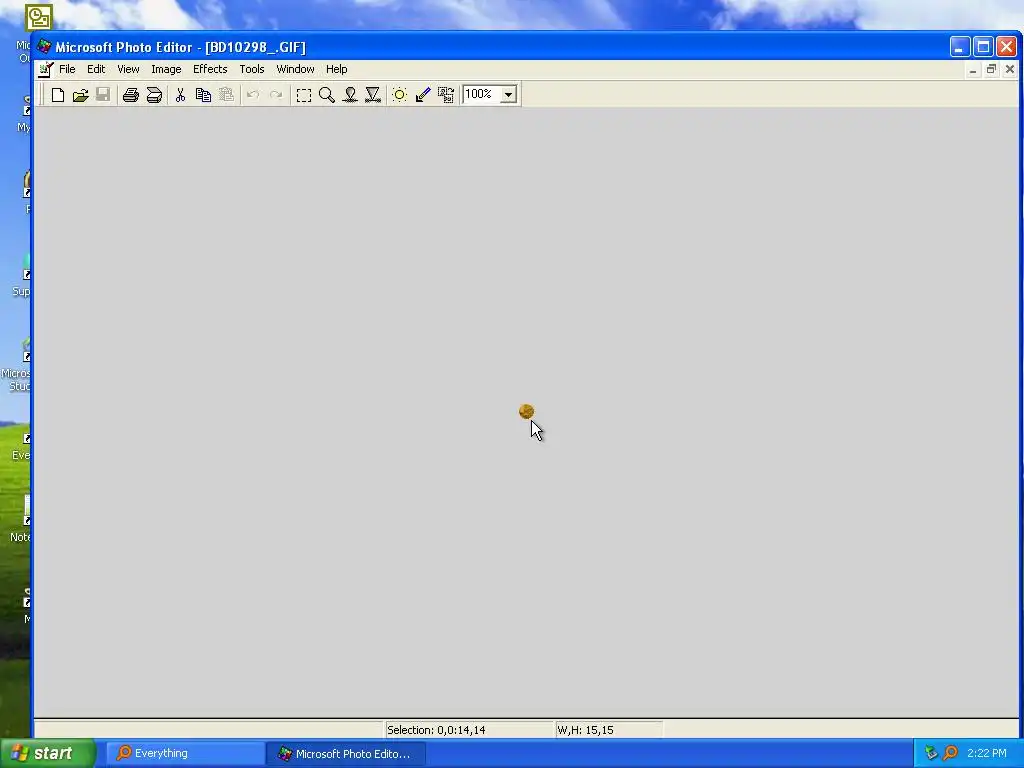
Task: Select the Set Transparent Color pencil tool
Action: (423, 95)
